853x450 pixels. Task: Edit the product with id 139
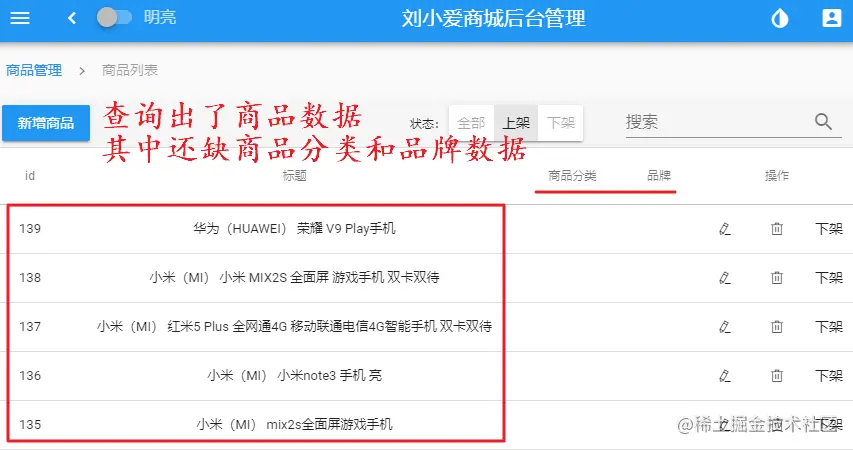pyautogui.click(x=725, y=229)
